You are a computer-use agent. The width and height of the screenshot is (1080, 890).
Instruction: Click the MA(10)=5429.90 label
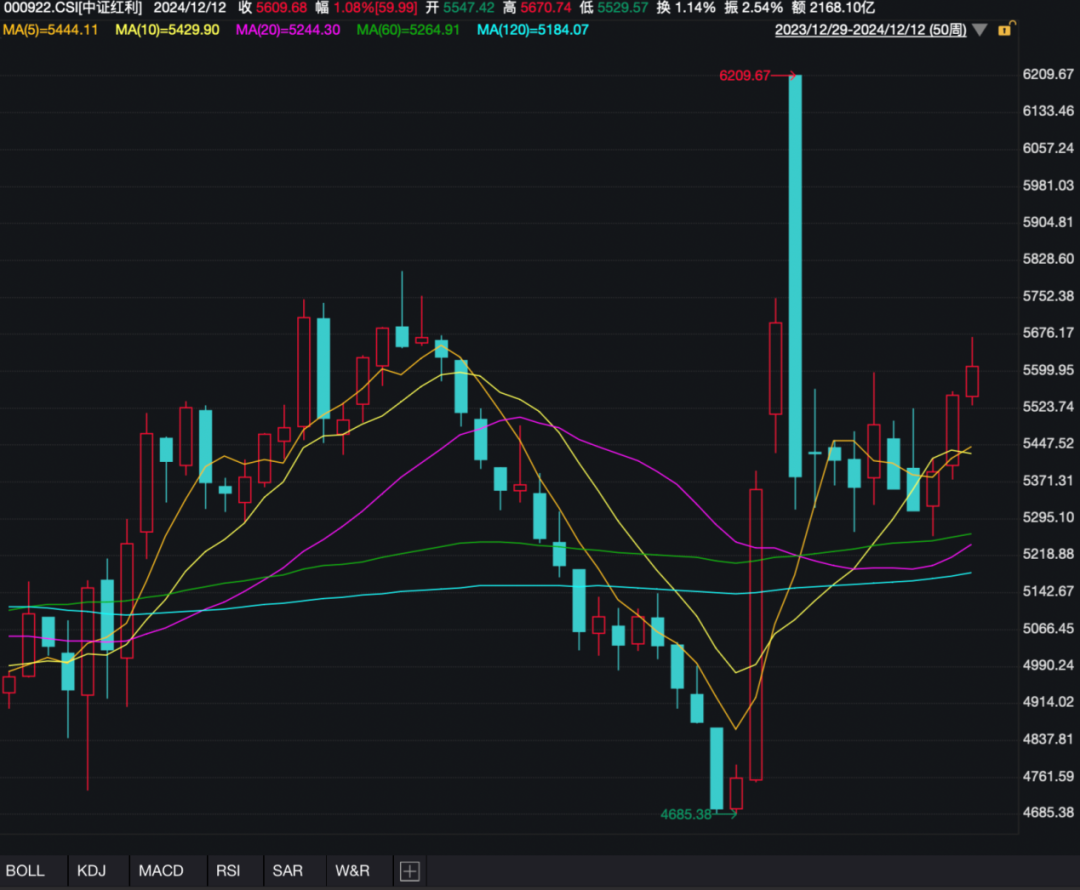coord(167,30)
